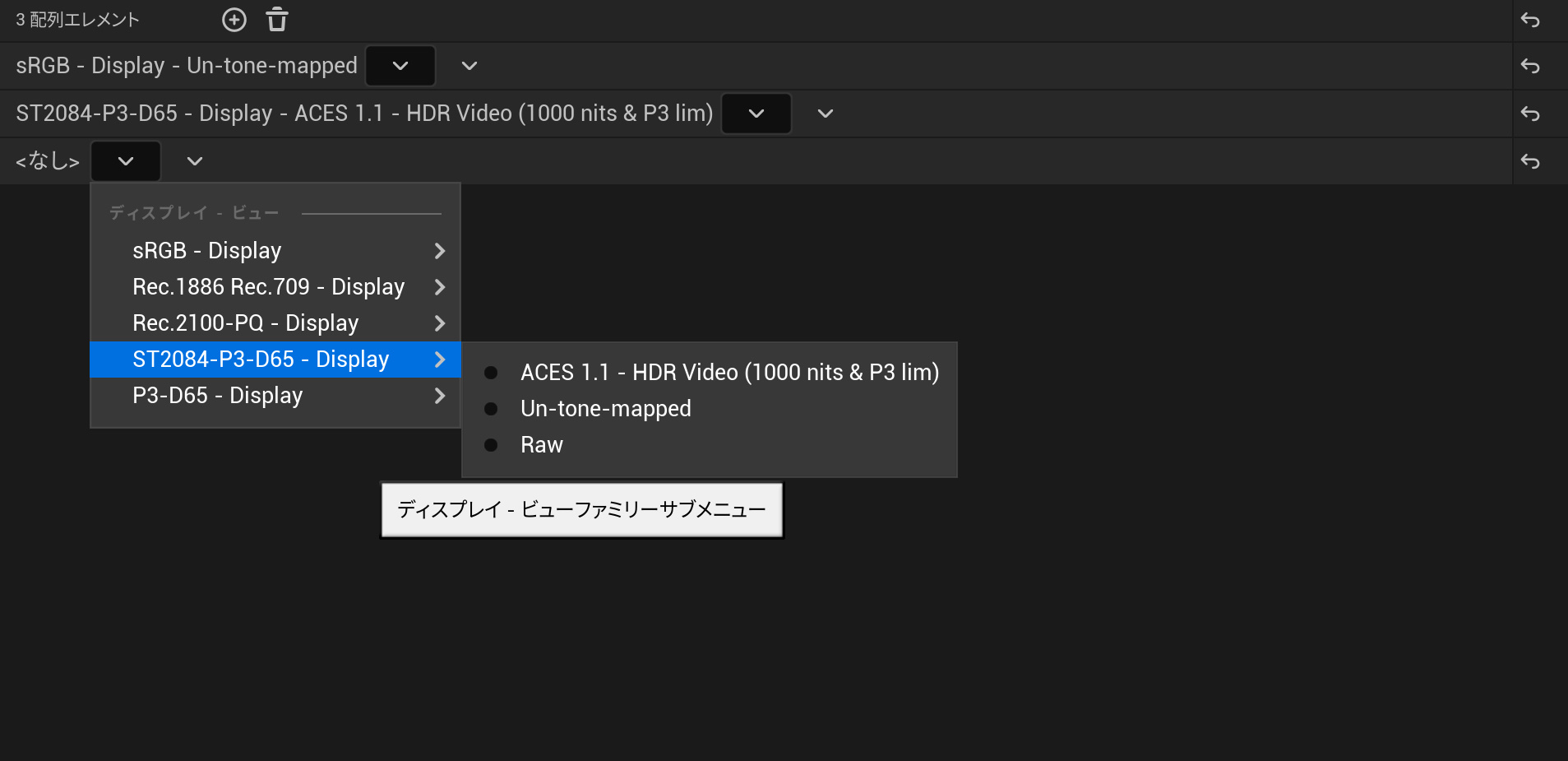Reset the <なし> row to default
Screen dimensions: 1568x761
coord(1530,161)
